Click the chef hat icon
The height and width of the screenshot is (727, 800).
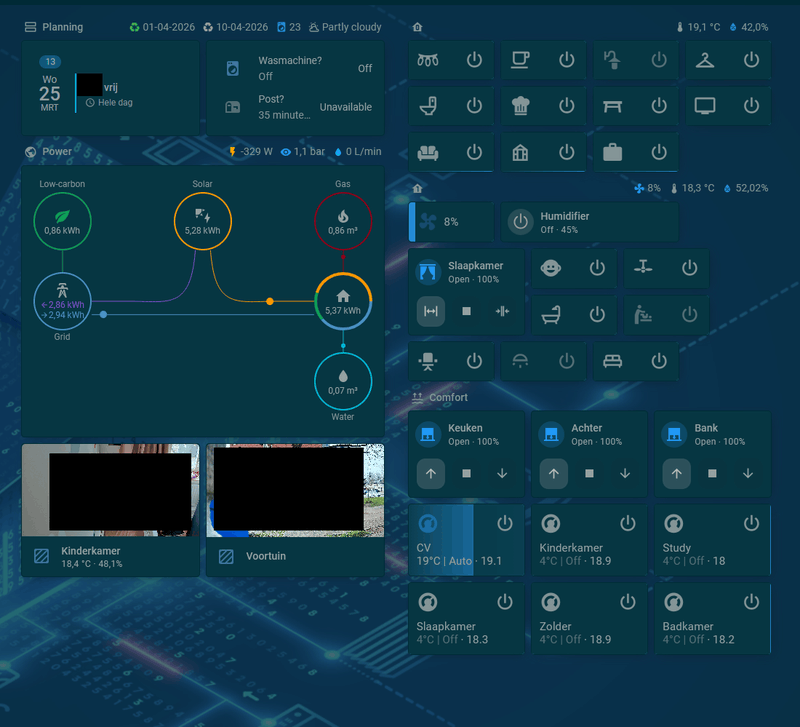point(520,106)
